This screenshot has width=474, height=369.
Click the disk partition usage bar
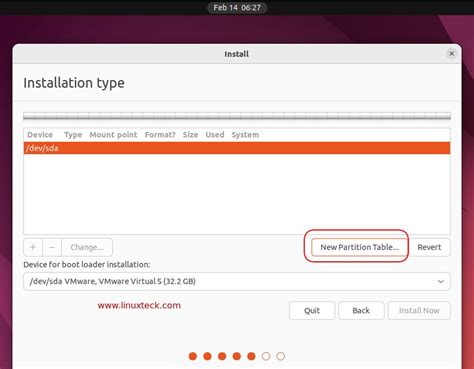tap(237, 116)
